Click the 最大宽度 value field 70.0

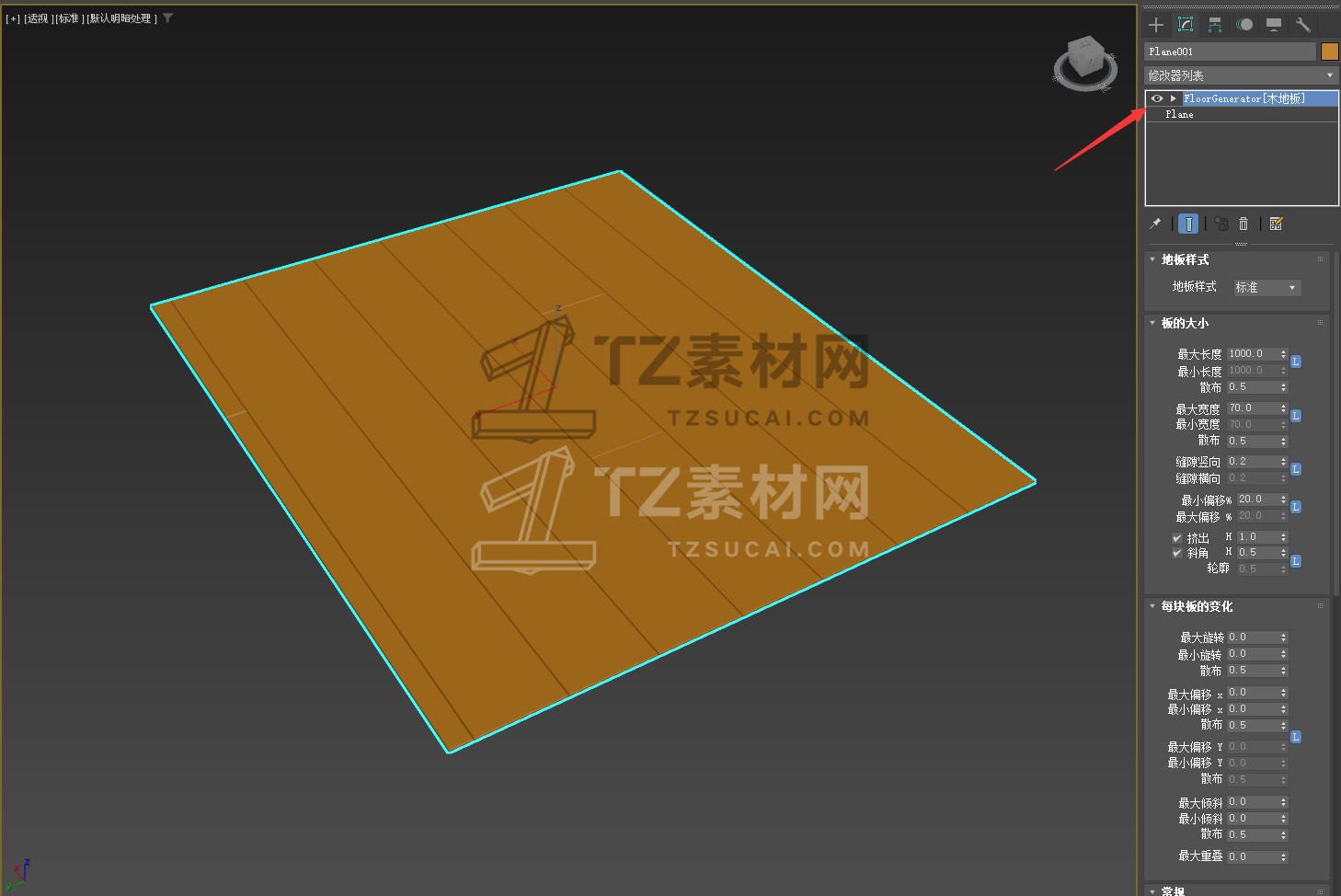pos(1253,408)
